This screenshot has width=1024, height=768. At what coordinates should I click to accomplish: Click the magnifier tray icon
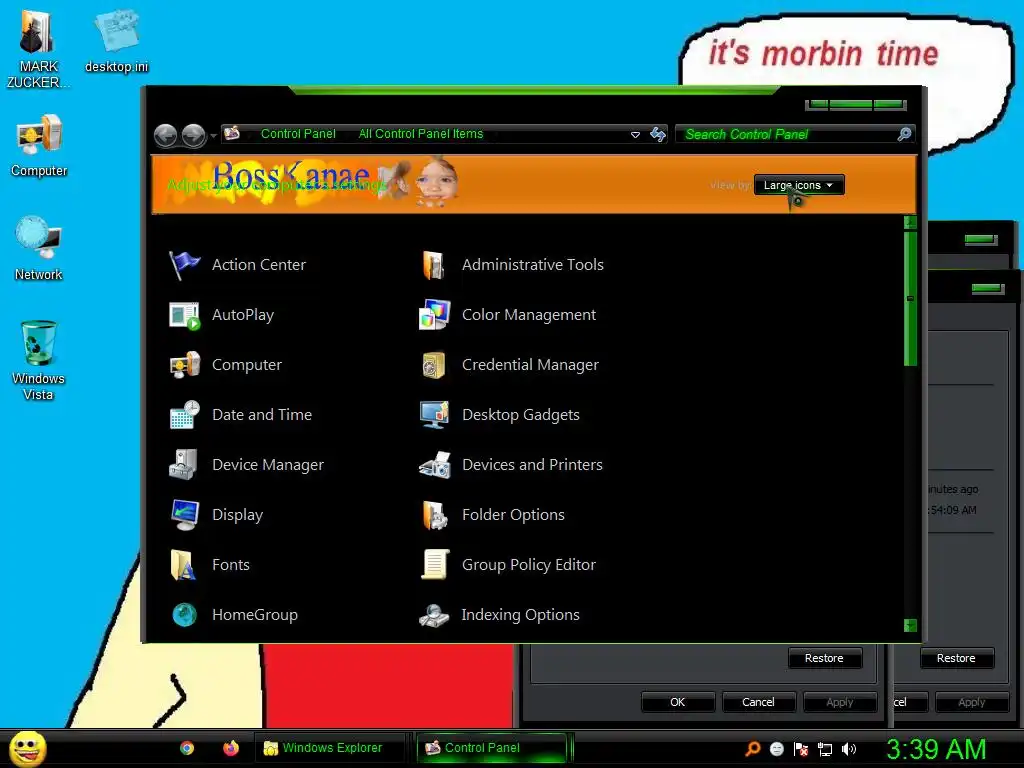752,749
